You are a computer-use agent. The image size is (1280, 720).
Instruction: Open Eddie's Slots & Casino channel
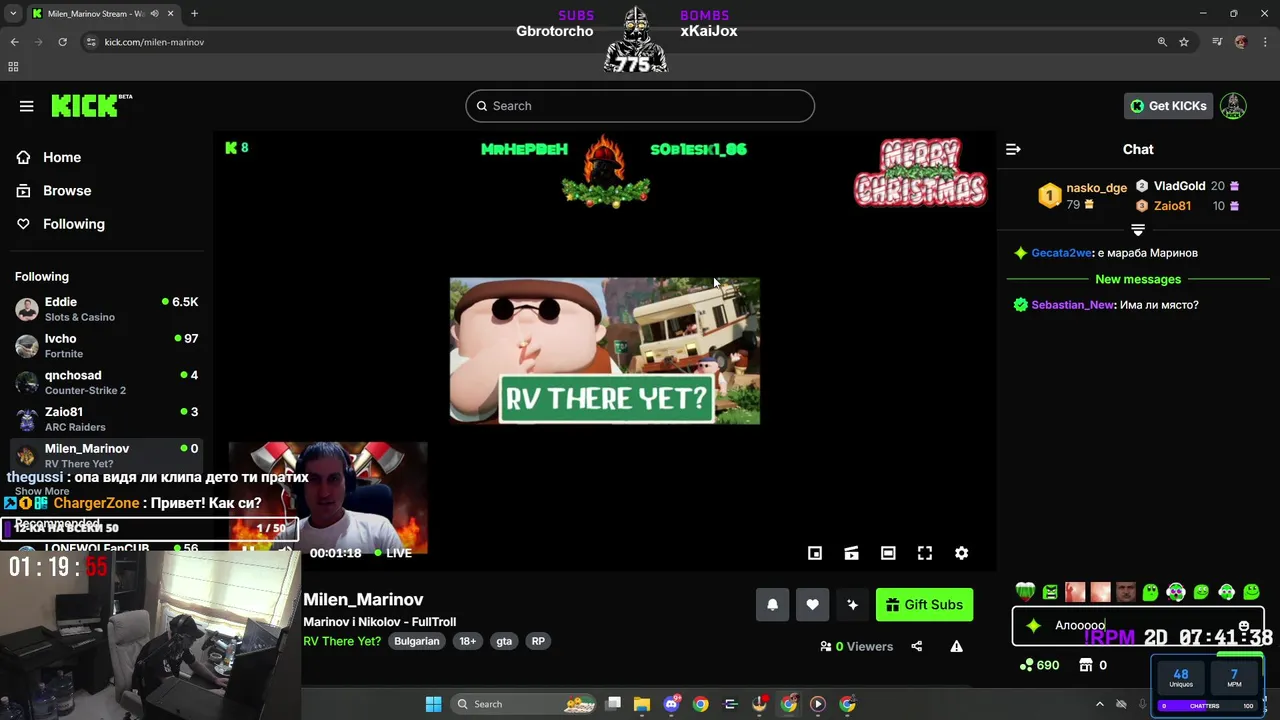coord(107,309)
